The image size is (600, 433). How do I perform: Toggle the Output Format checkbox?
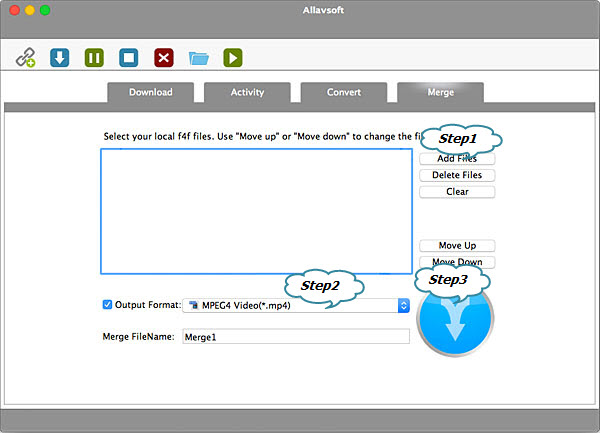point(107,304)
